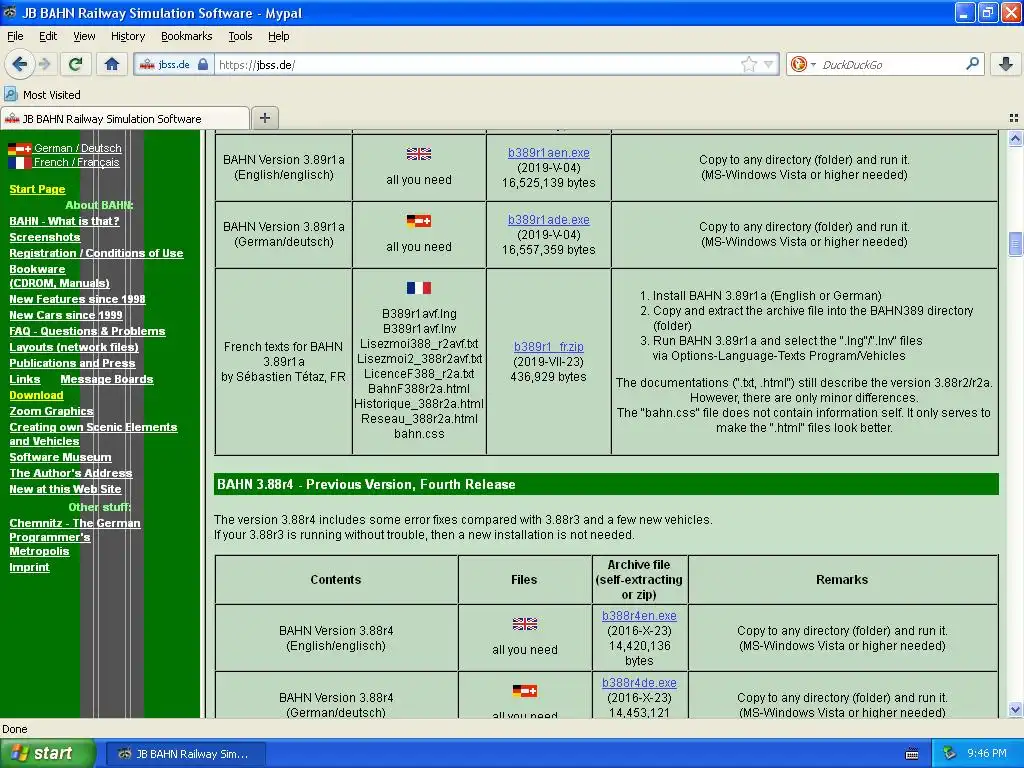
Task: Open the History menu
Action: [128, 36]
